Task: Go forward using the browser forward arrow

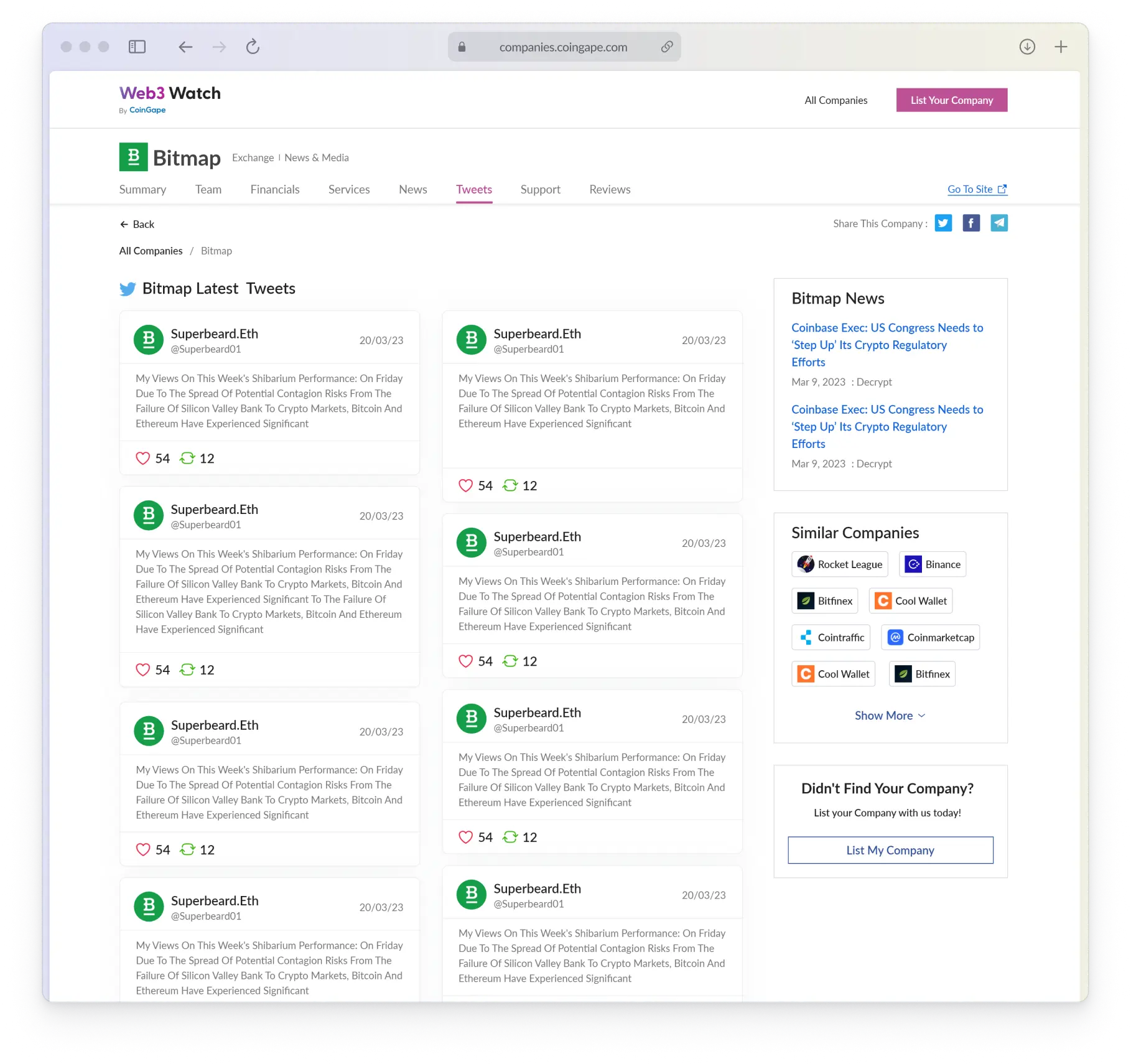Action: (x=219, y=47)
